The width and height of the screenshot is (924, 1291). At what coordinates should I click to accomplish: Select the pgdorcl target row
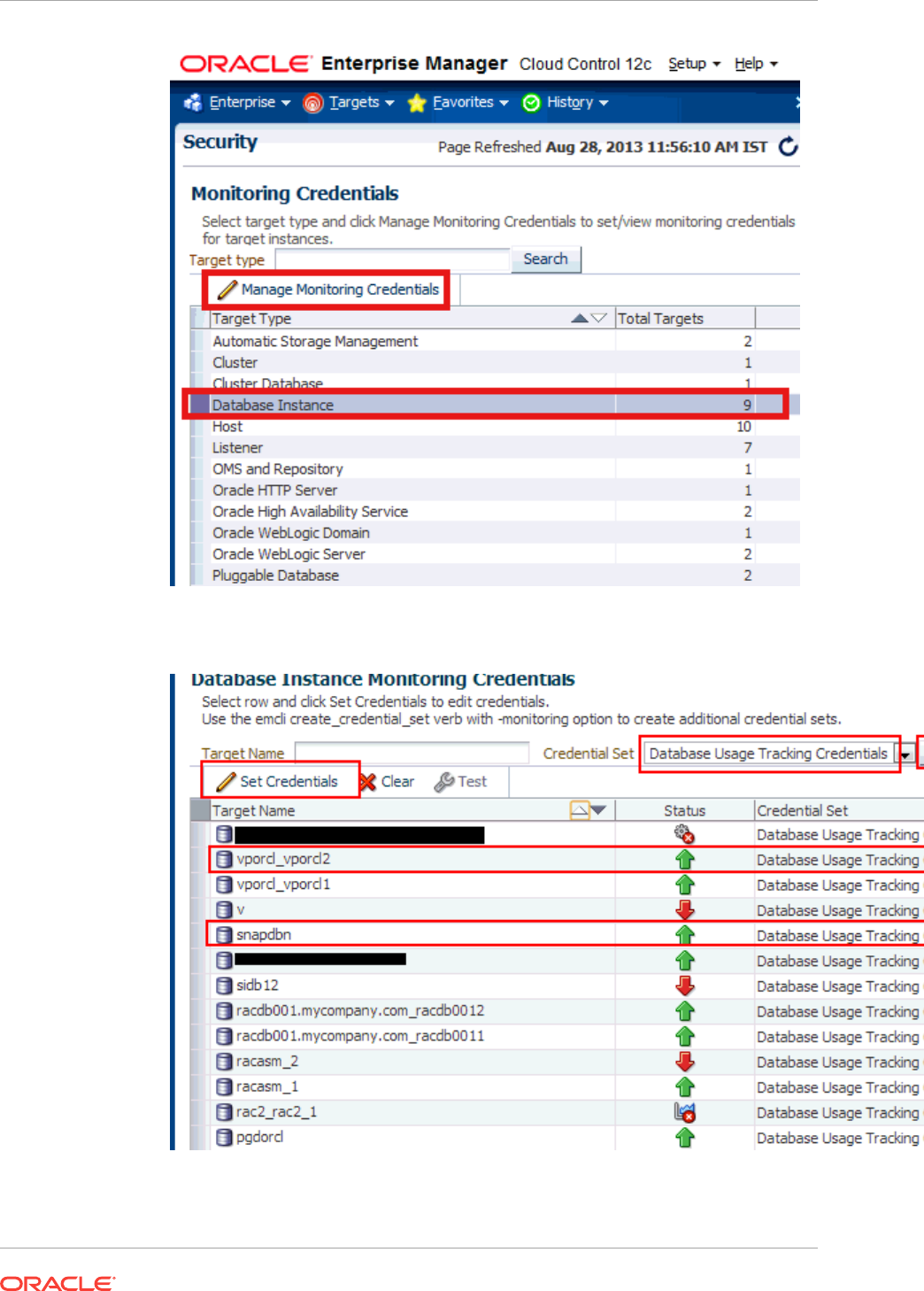click(x=558, y=1137)
